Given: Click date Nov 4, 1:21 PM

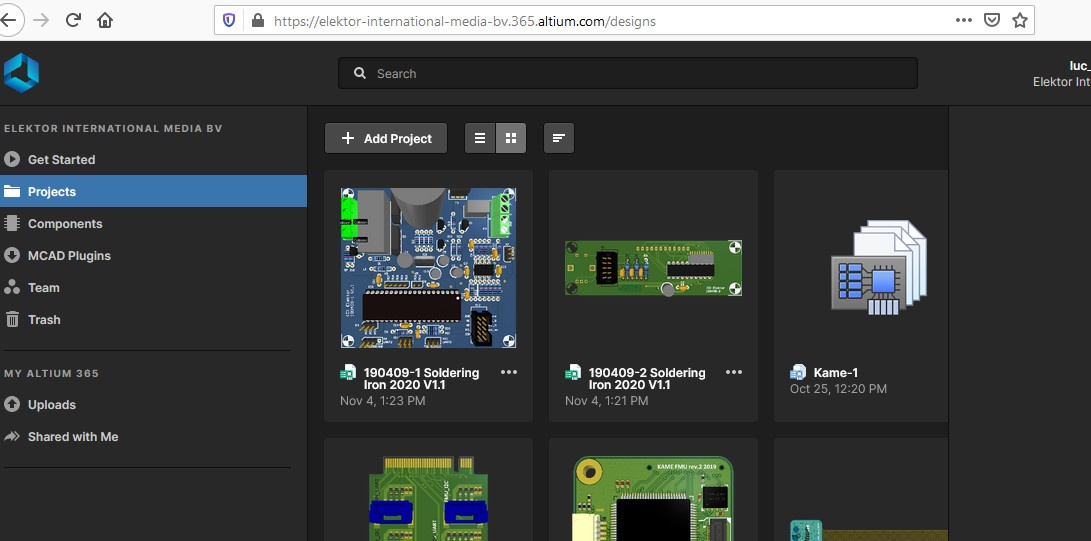Looking at the screenshot, I should tap(607, 401).
